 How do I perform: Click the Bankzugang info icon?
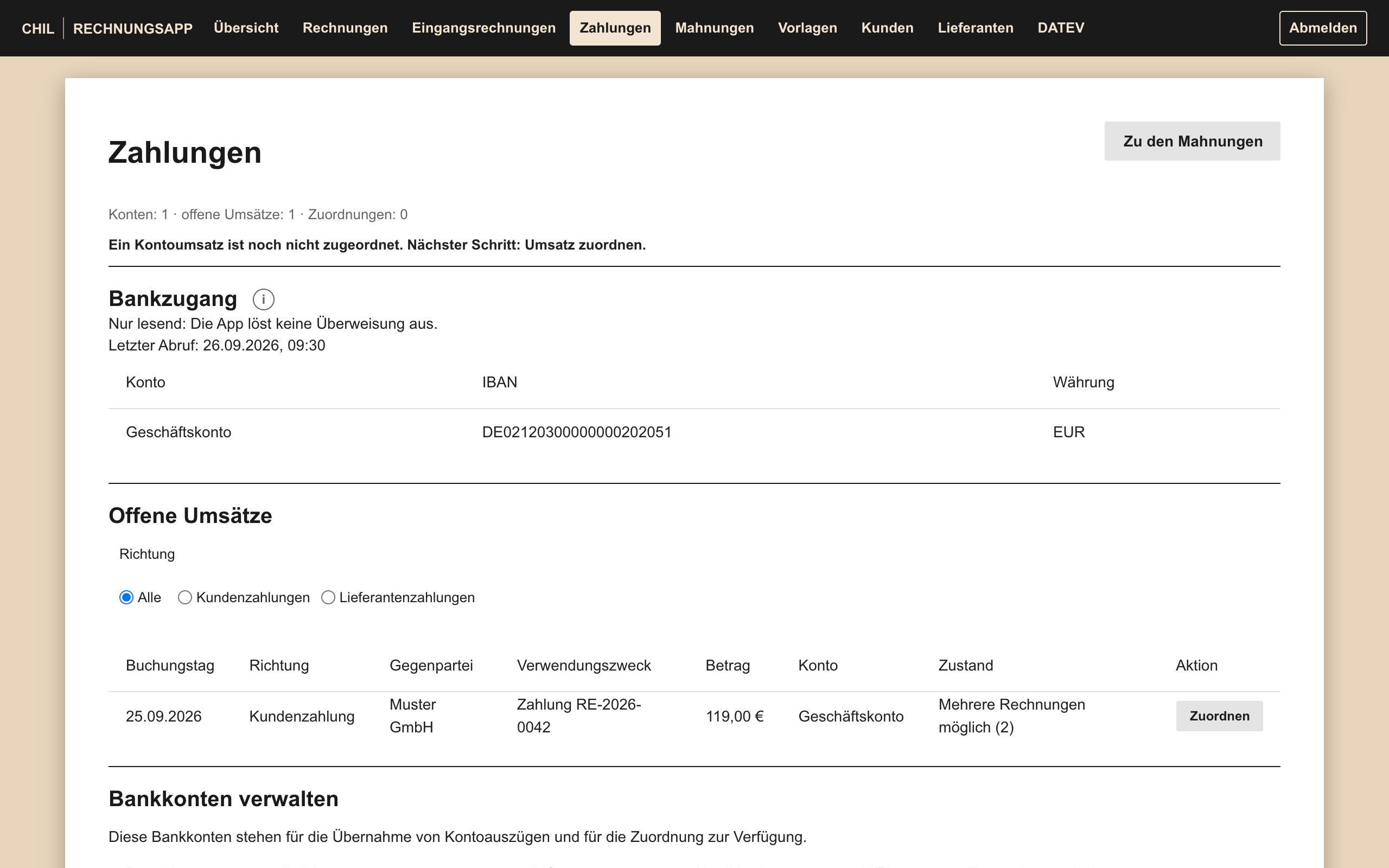pos(264,299)
